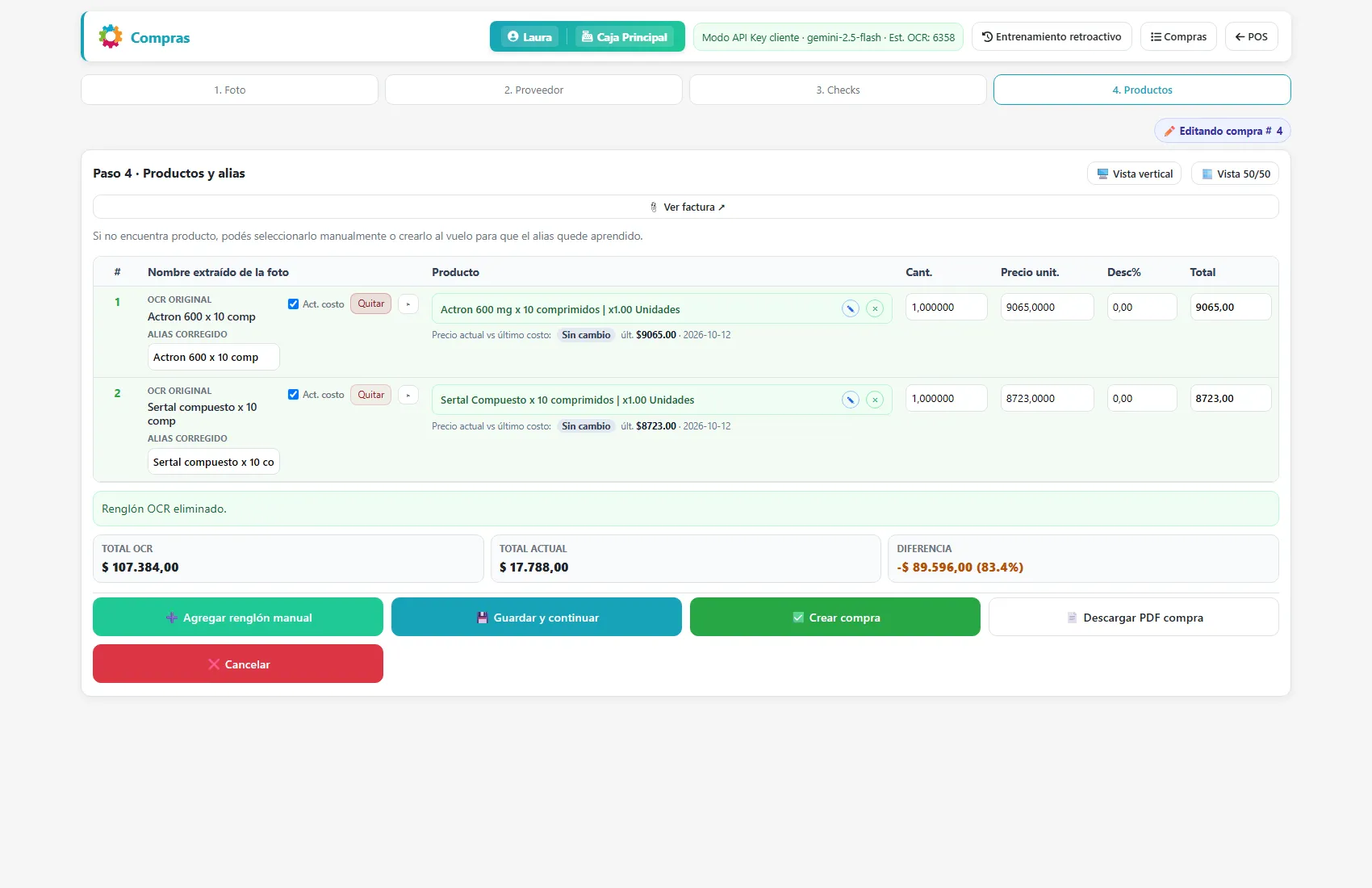1372x888 pixels.
Task: Click Guardar y continuar
Action: pos(537,617)
